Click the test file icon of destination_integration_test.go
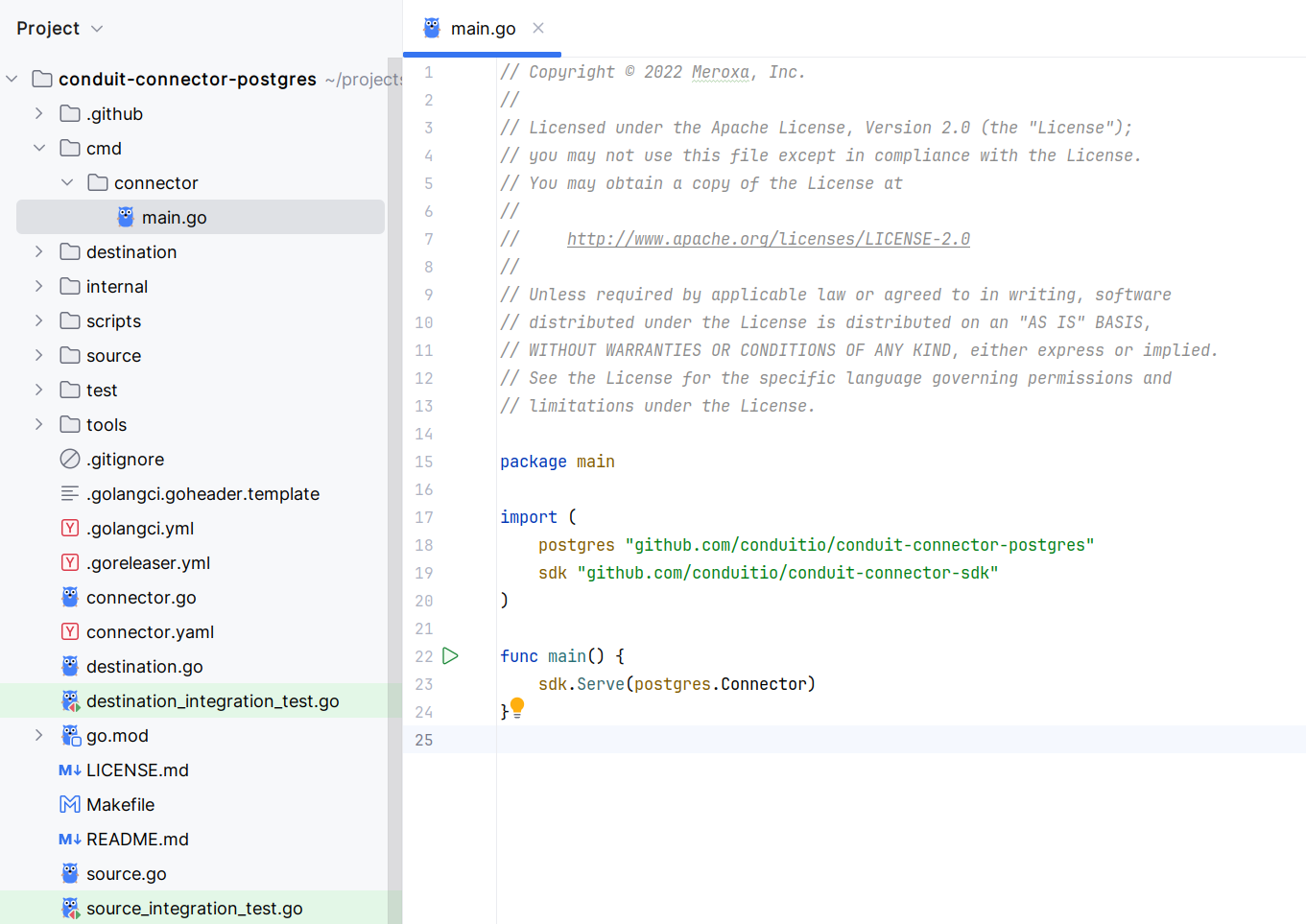The height and width of the screenshot is (924, 1306). tap(70, 700)
